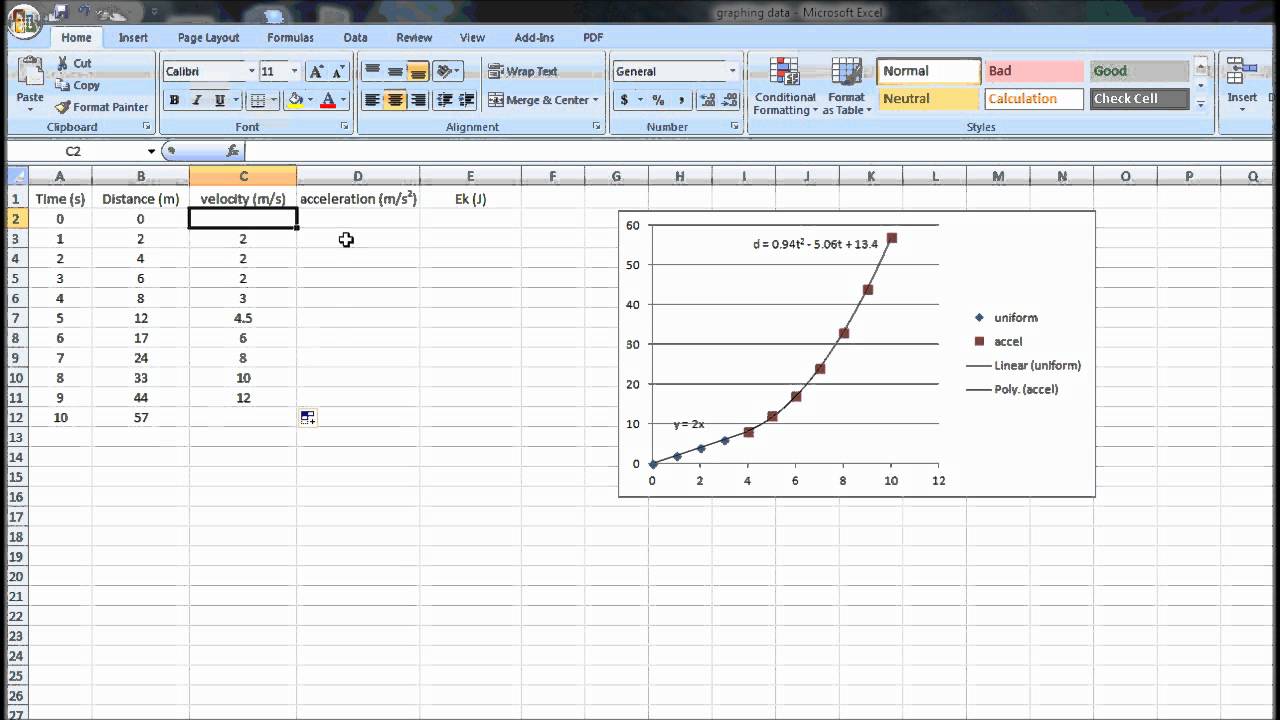1280x720 pixels.
Task: Switch to the Formulas ribbon tab
Action: (290, 37)
